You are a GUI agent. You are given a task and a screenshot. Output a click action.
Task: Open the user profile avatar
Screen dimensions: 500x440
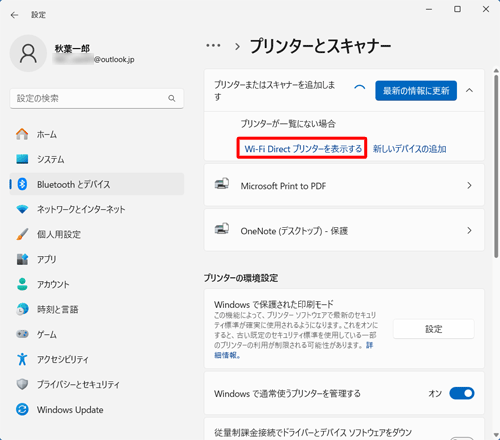(28, 53)
